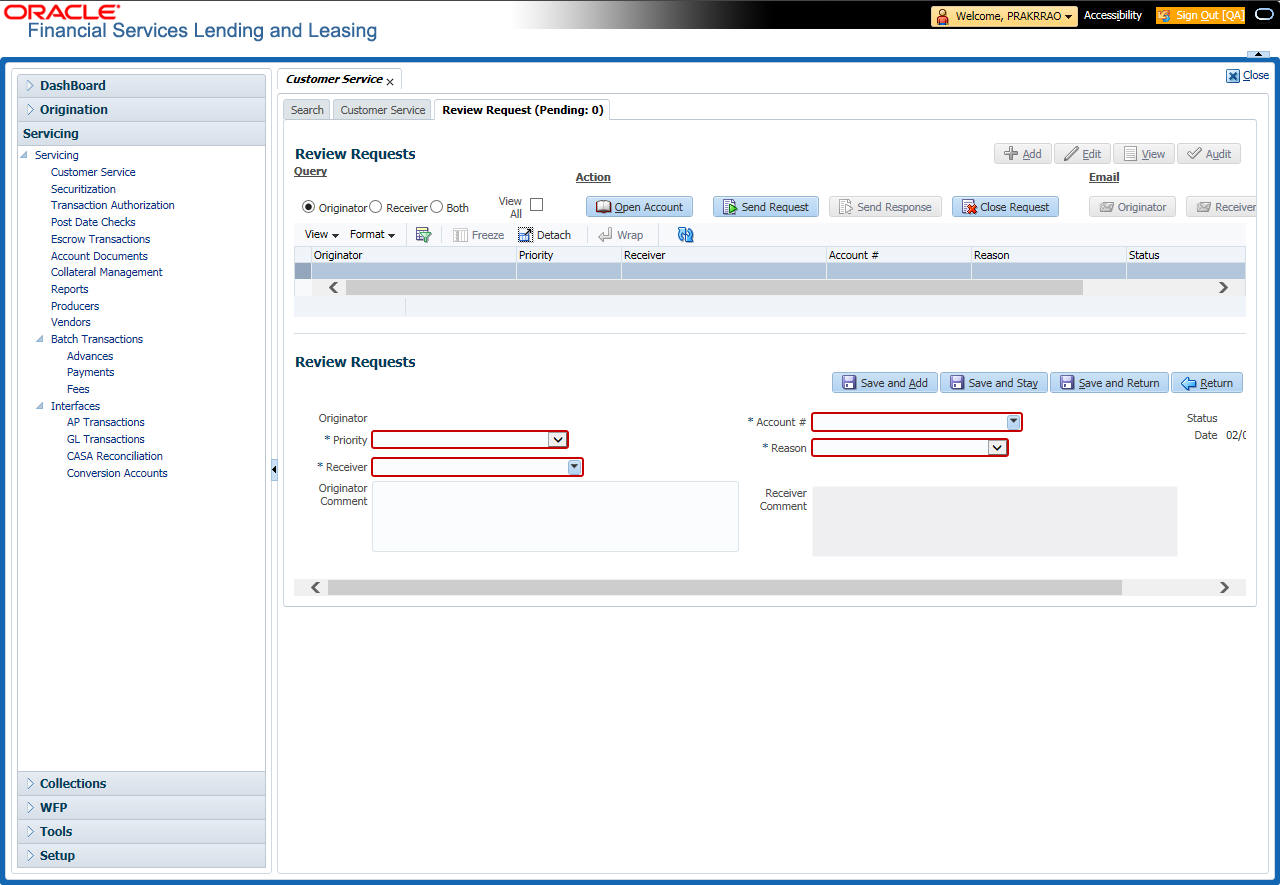Expand the Tools accordion panel
The height and width of the screenshot is (885, 1280).
pyautogui.click(x=141, y=832)
